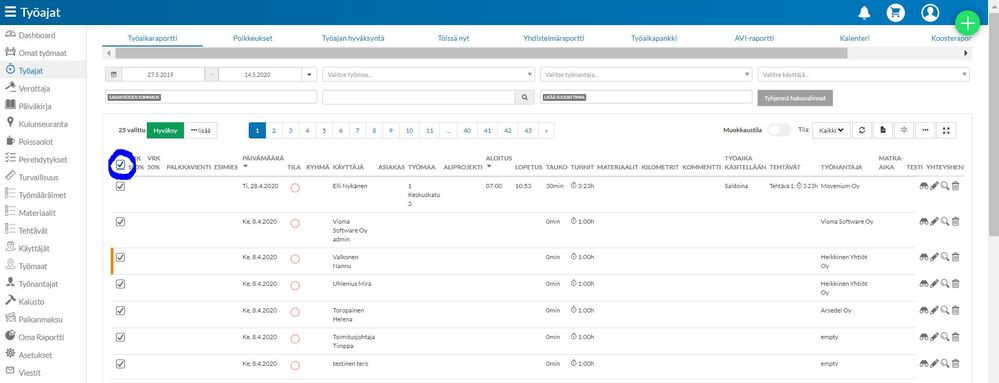The width and height of the screenshot is (999, 383).
Task: Click status circle in Uhlenius Mira row
Action: [x=295, y=285]
